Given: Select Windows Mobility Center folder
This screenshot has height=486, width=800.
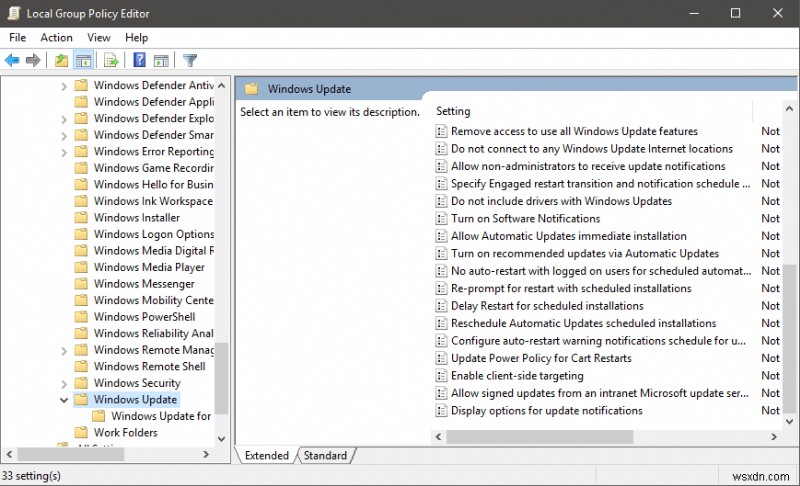Looking at the screenshot, I should click(x=154, y=300).
